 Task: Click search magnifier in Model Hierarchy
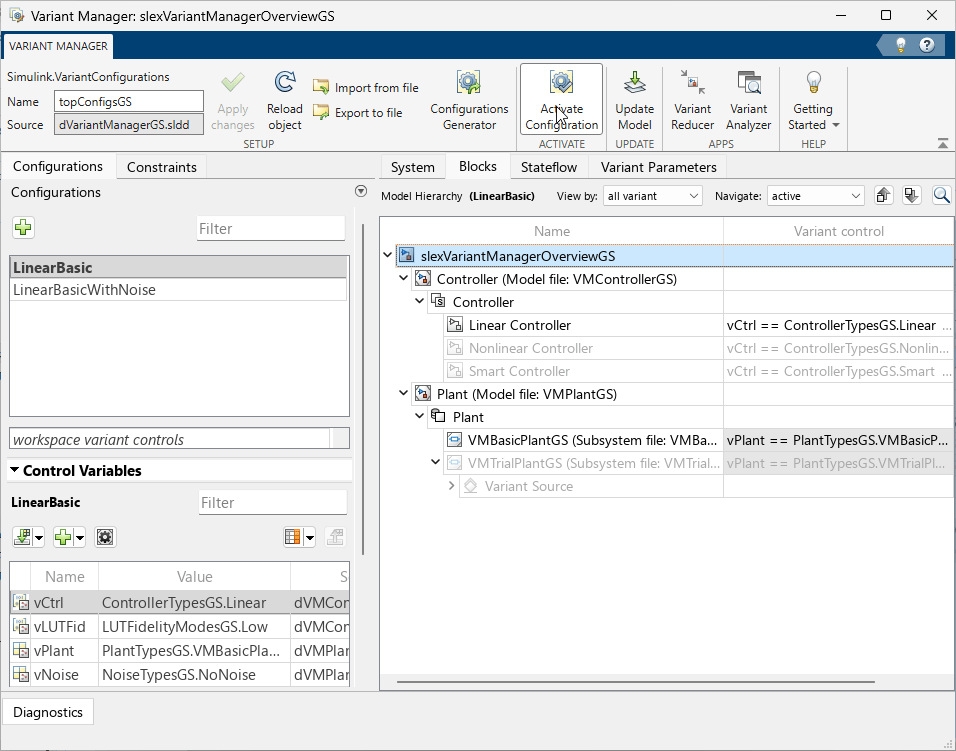click(x=941, y=196)
